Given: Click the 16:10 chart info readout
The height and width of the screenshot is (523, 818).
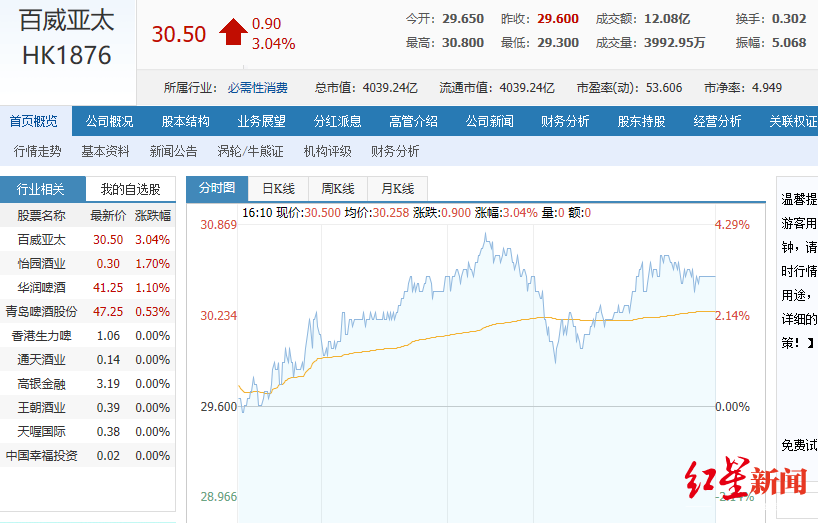Looking at the screenshot, I should pos(416,213).
